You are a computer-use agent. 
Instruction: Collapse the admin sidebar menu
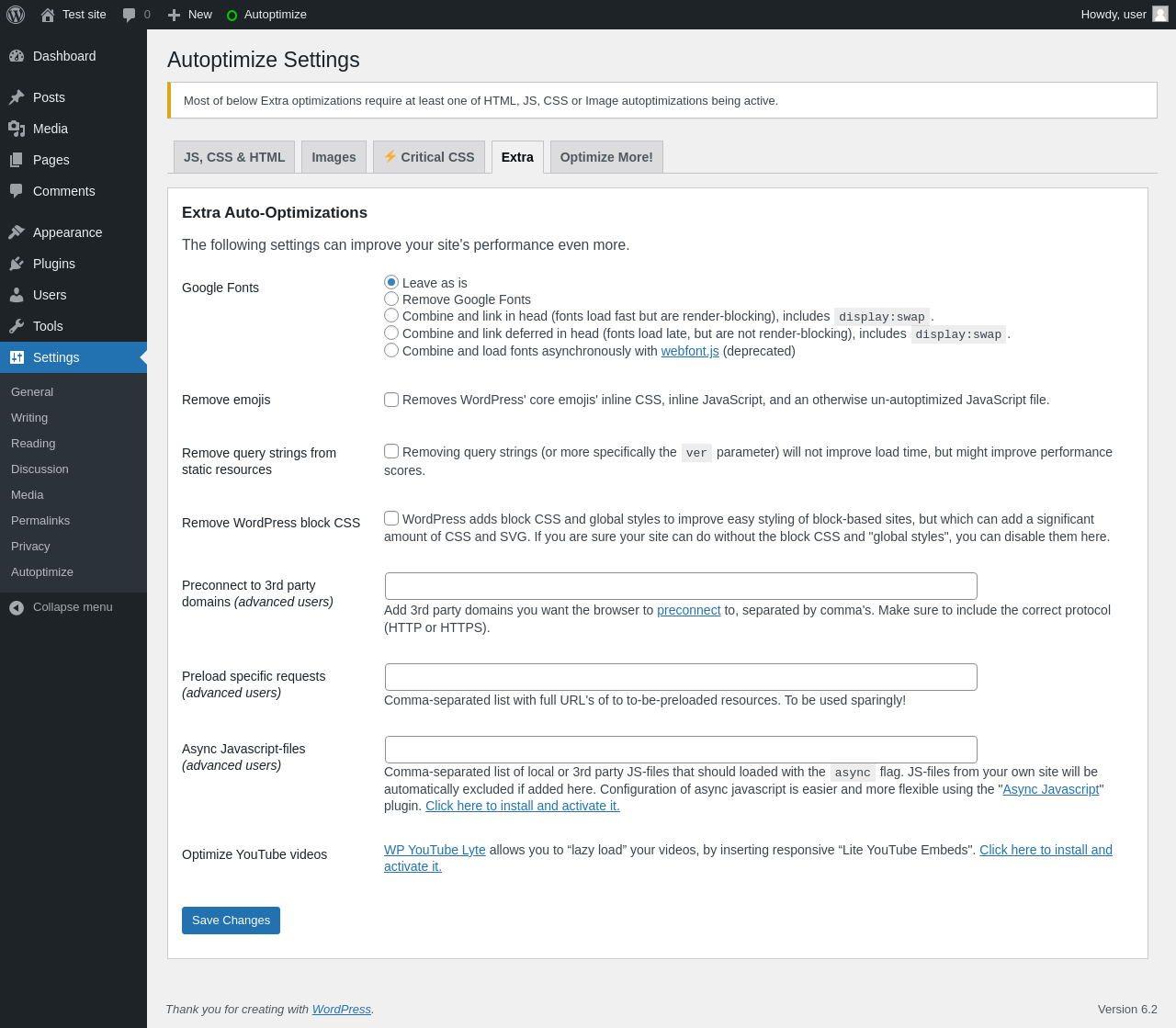click(x=61, y=607)
